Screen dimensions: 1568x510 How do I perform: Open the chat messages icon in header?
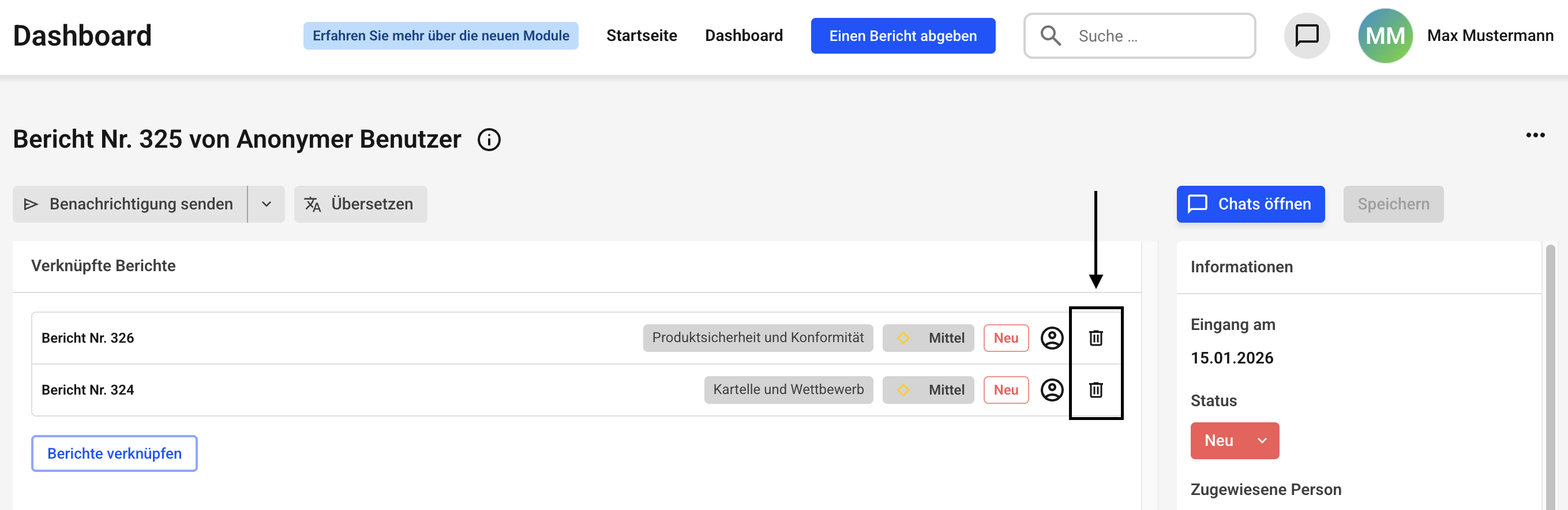point(1306,36)
